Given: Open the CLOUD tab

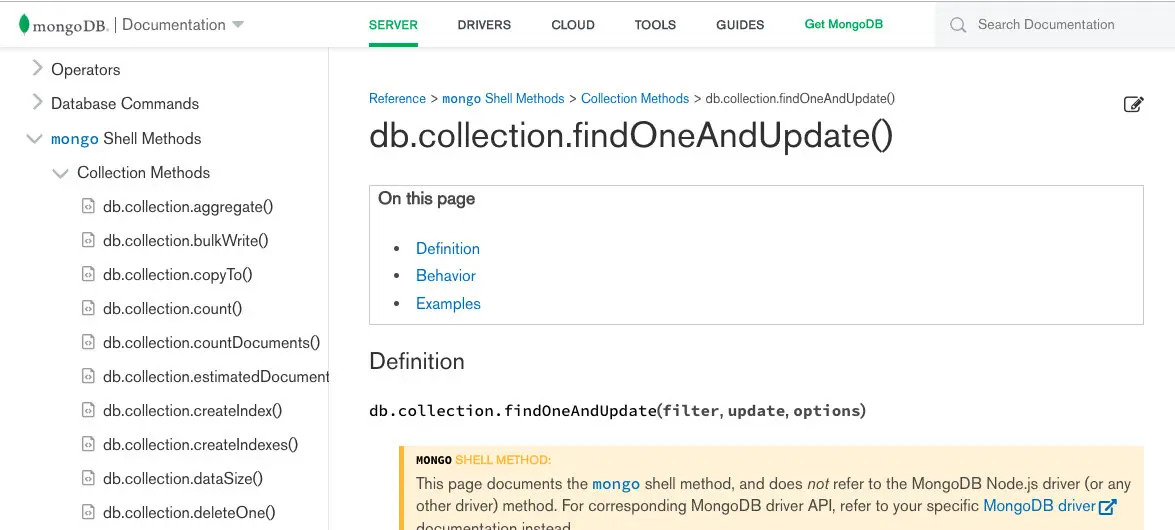Looking at the screenshot, I should (573, 25).
